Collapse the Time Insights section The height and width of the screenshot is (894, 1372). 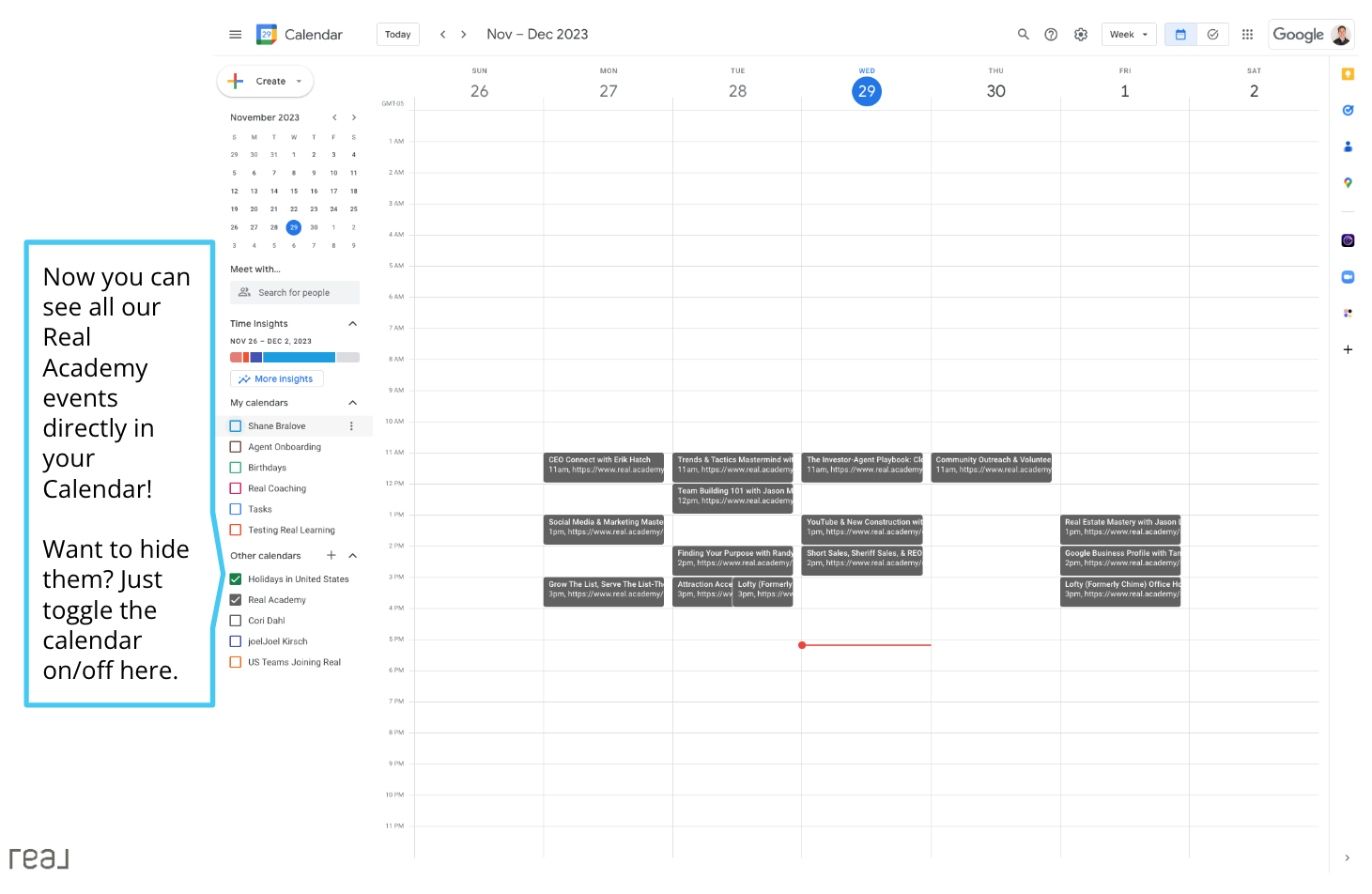352,323
